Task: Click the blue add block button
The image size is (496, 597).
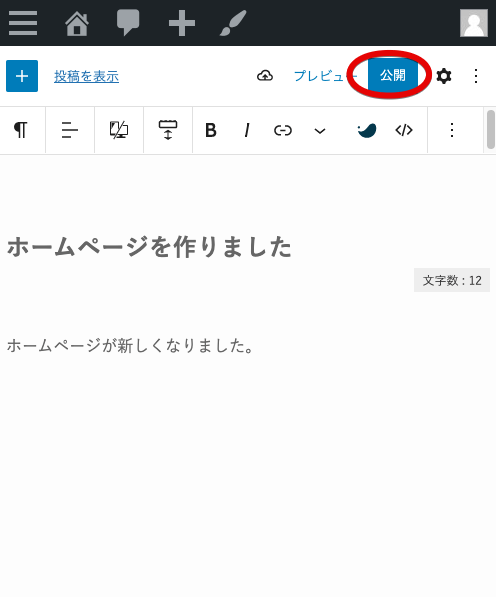Action: click(x=22, y=76)
